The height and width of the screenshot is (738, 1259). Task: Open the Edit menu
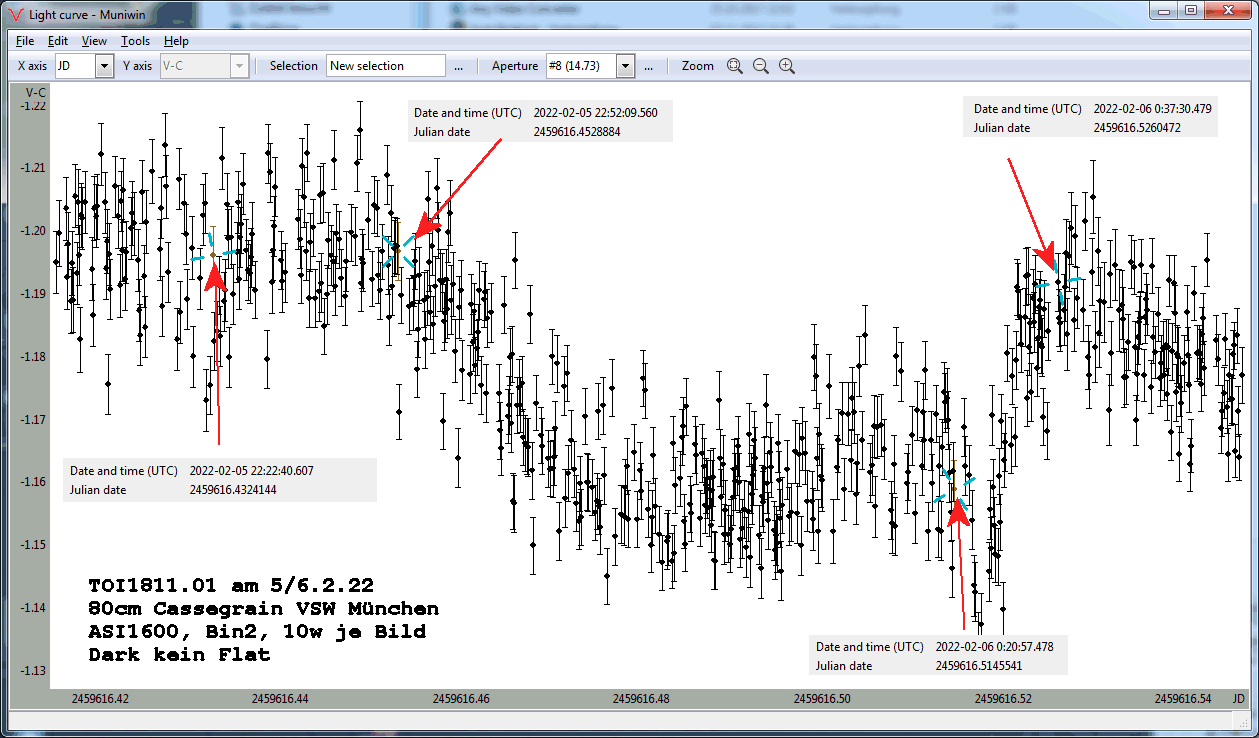click(58, 41)
